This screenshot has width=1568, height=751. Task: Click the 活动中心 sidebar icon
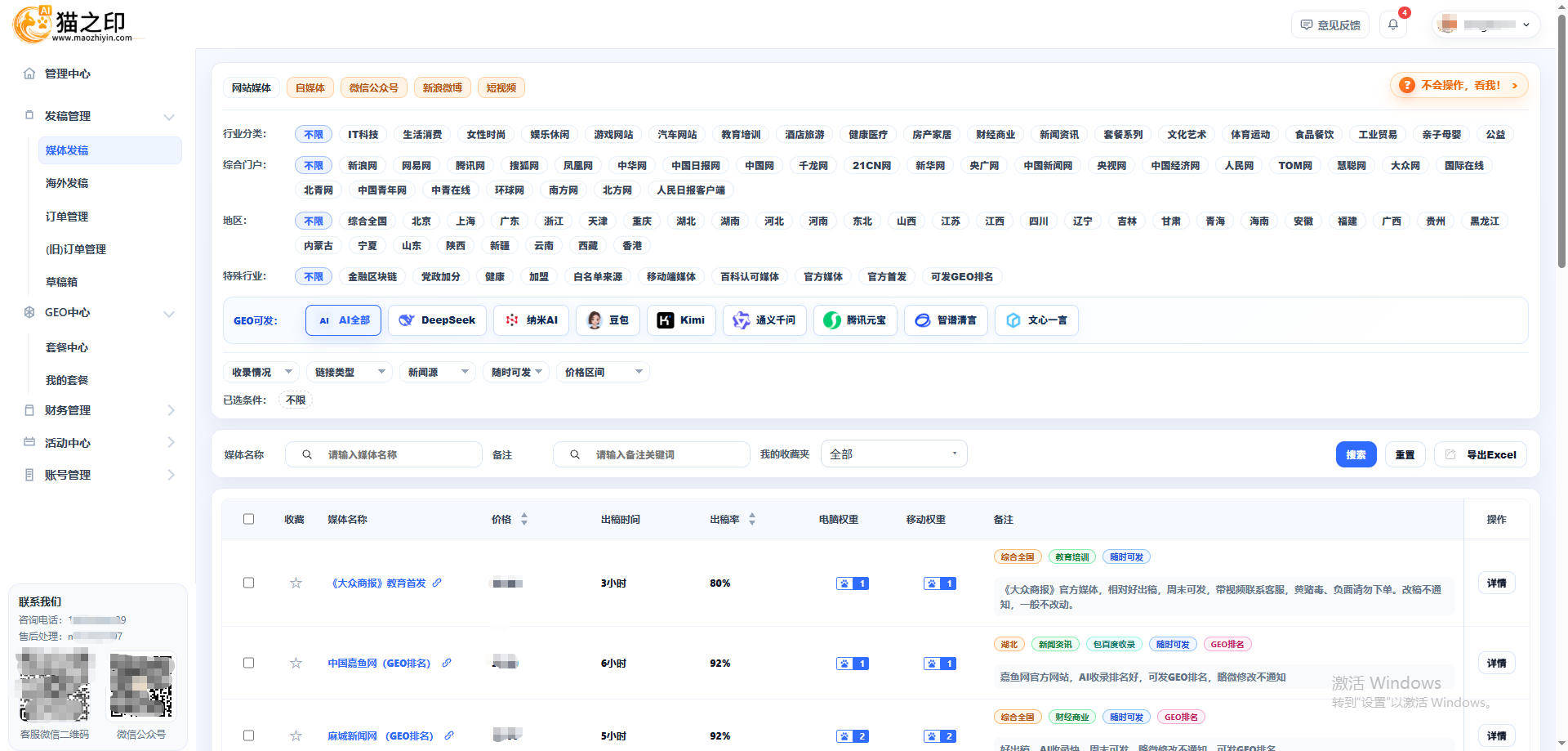[x=29, y=442]
